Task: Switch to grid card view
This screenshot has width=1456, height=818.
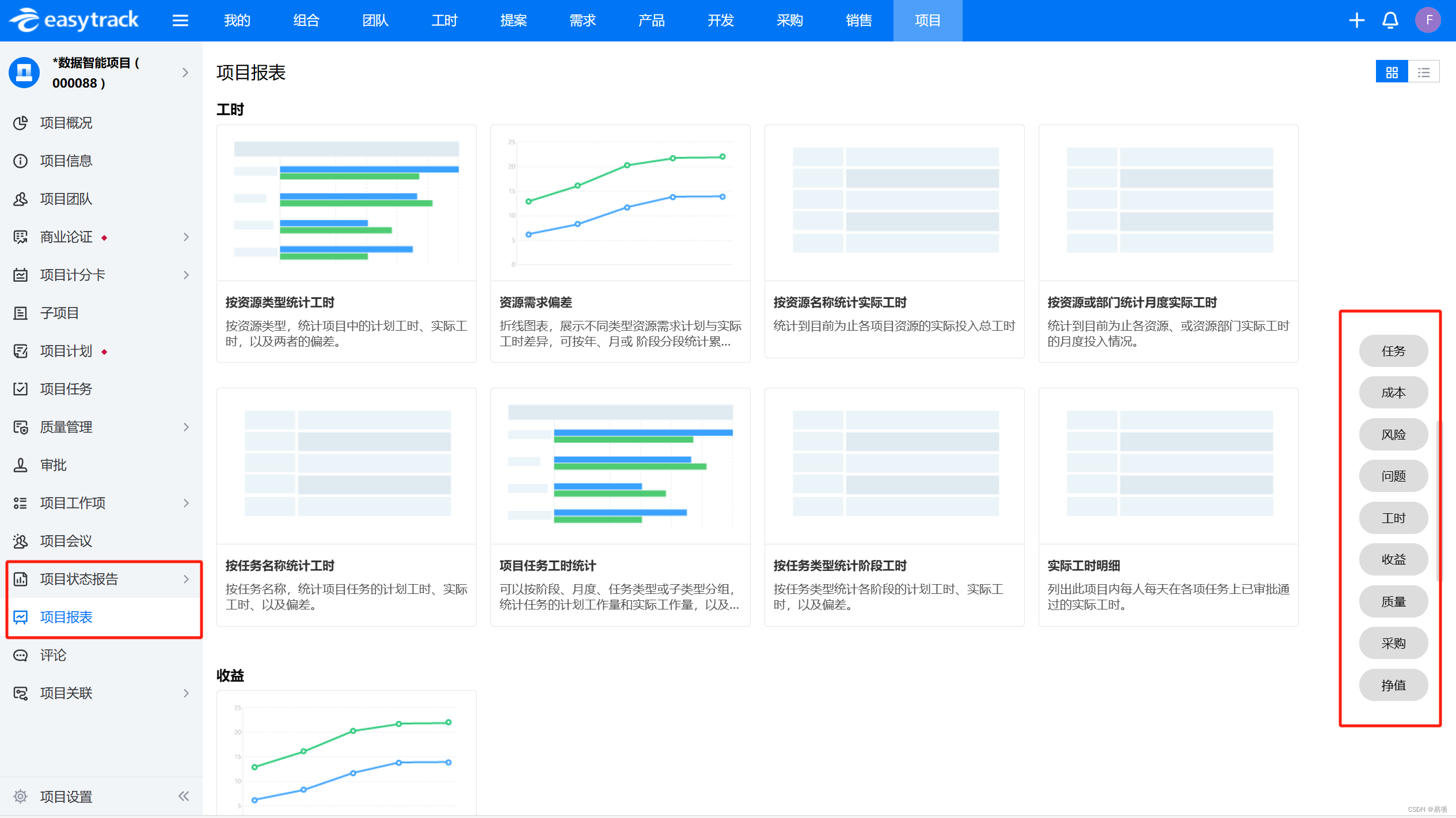Action: [x=1392, y=72]
